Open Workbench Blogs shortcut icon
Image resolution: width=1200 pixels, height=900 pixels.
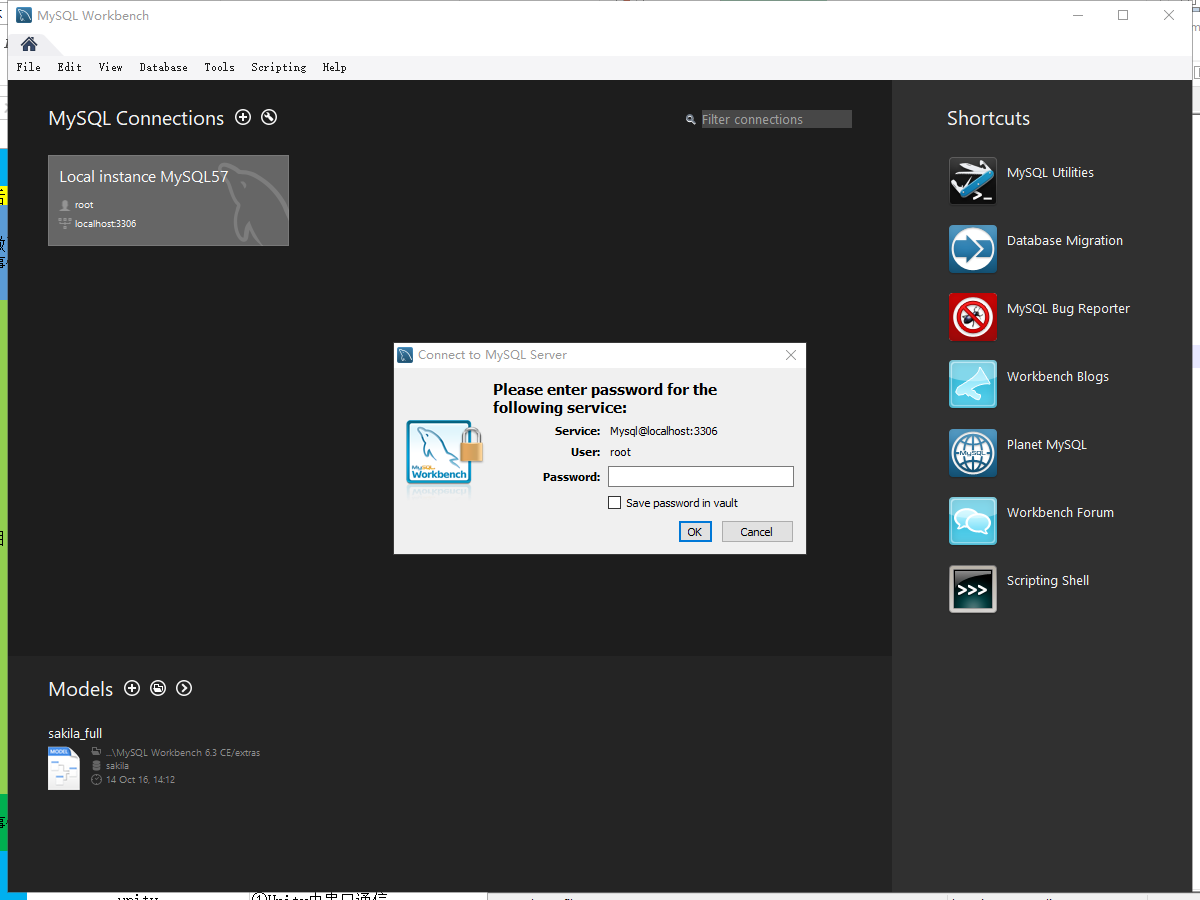973,385
